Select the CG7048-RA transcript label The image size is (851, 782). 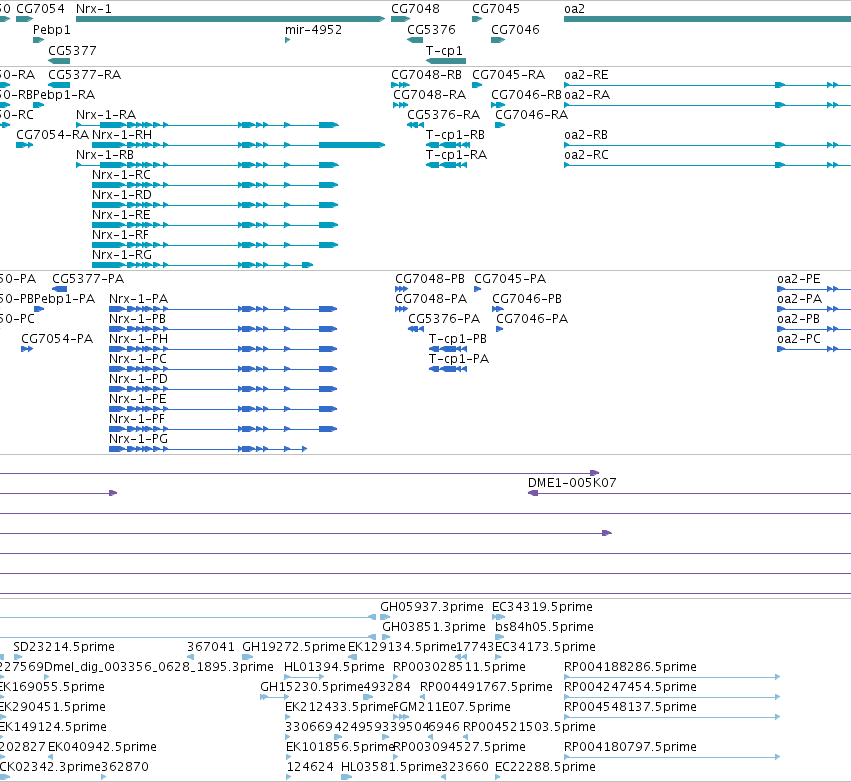(429, 95)
